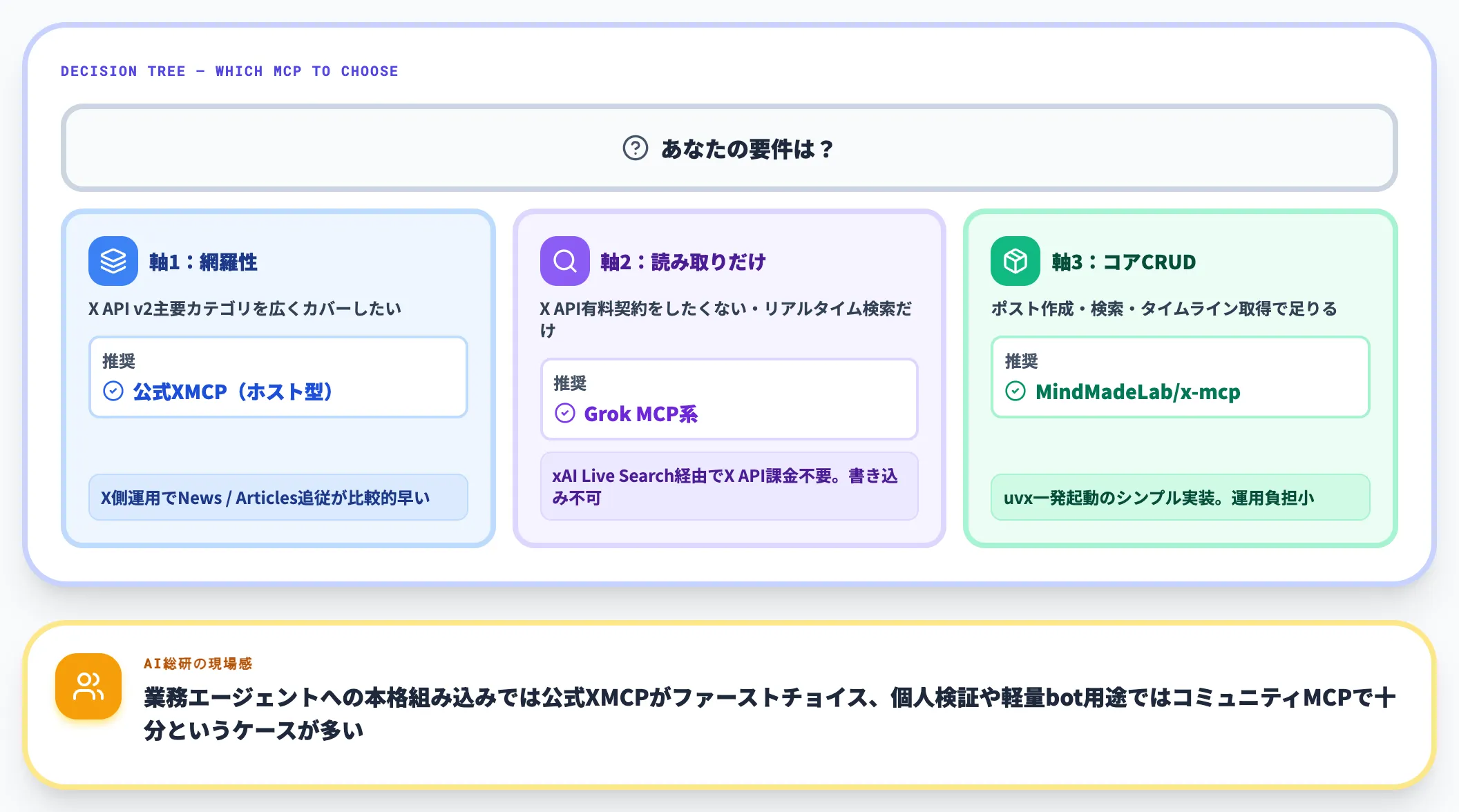Click description X API v2主要カテゴリを広くカバーしたい
Image resolution: width=1459 pixels, height=812 pixels.
245,309
